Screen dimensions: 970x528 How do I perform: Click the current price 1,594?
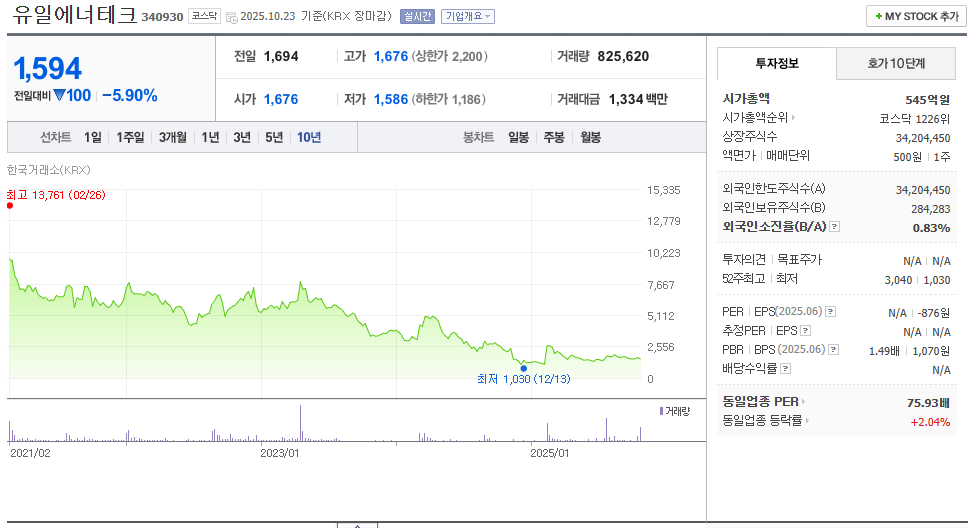[48, 68]
